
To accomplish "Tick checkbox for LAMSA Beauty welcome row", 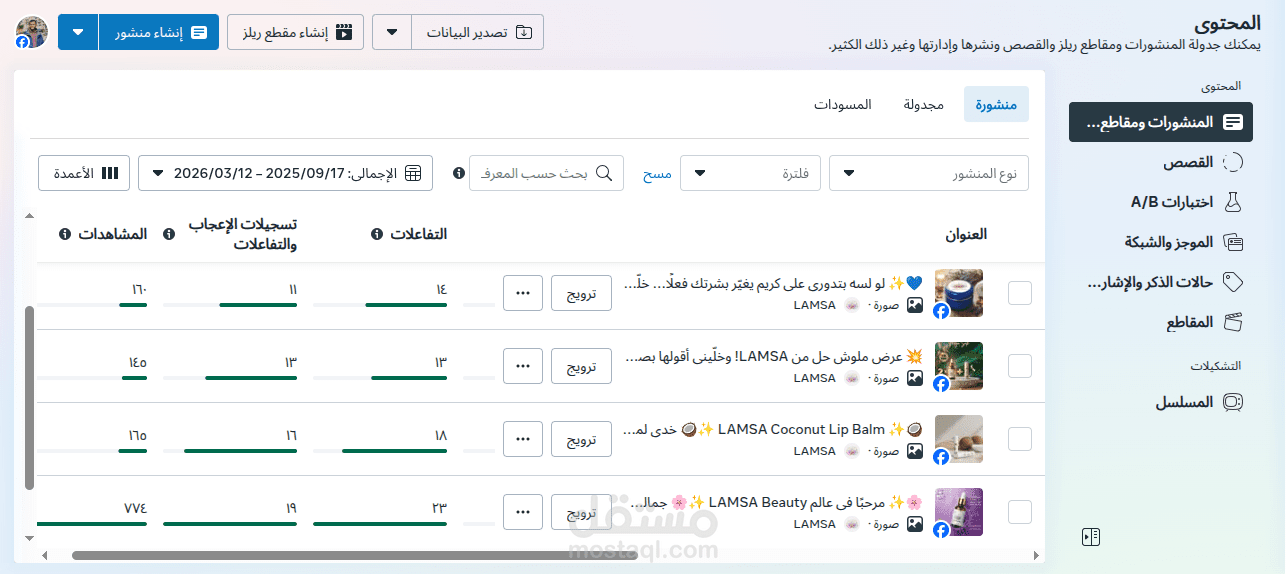I will (1020, 512).
